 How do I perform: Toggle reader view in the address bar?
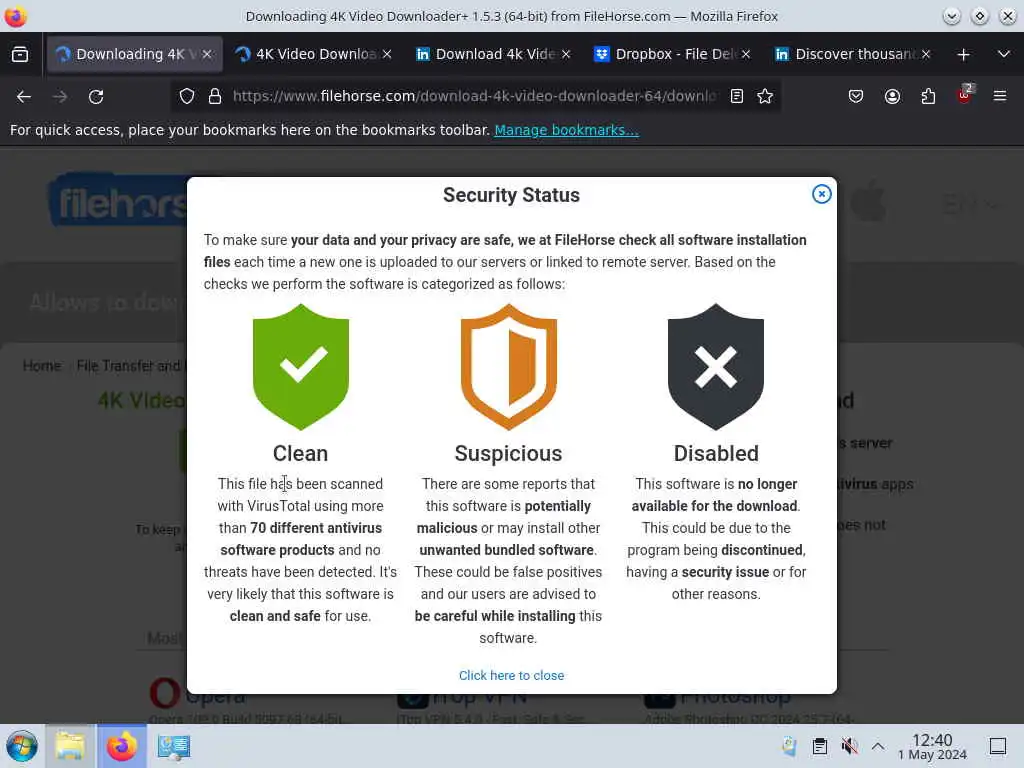[737, 97]
